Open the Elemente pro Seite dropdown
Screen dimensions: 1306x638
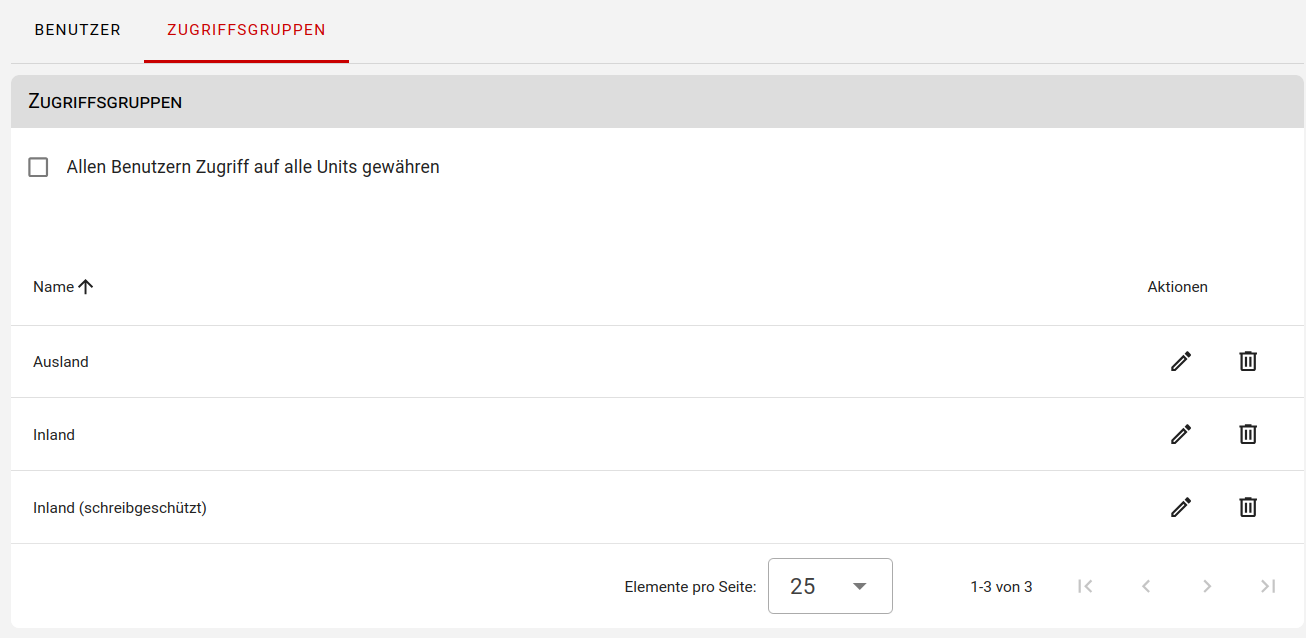(830, 586)
